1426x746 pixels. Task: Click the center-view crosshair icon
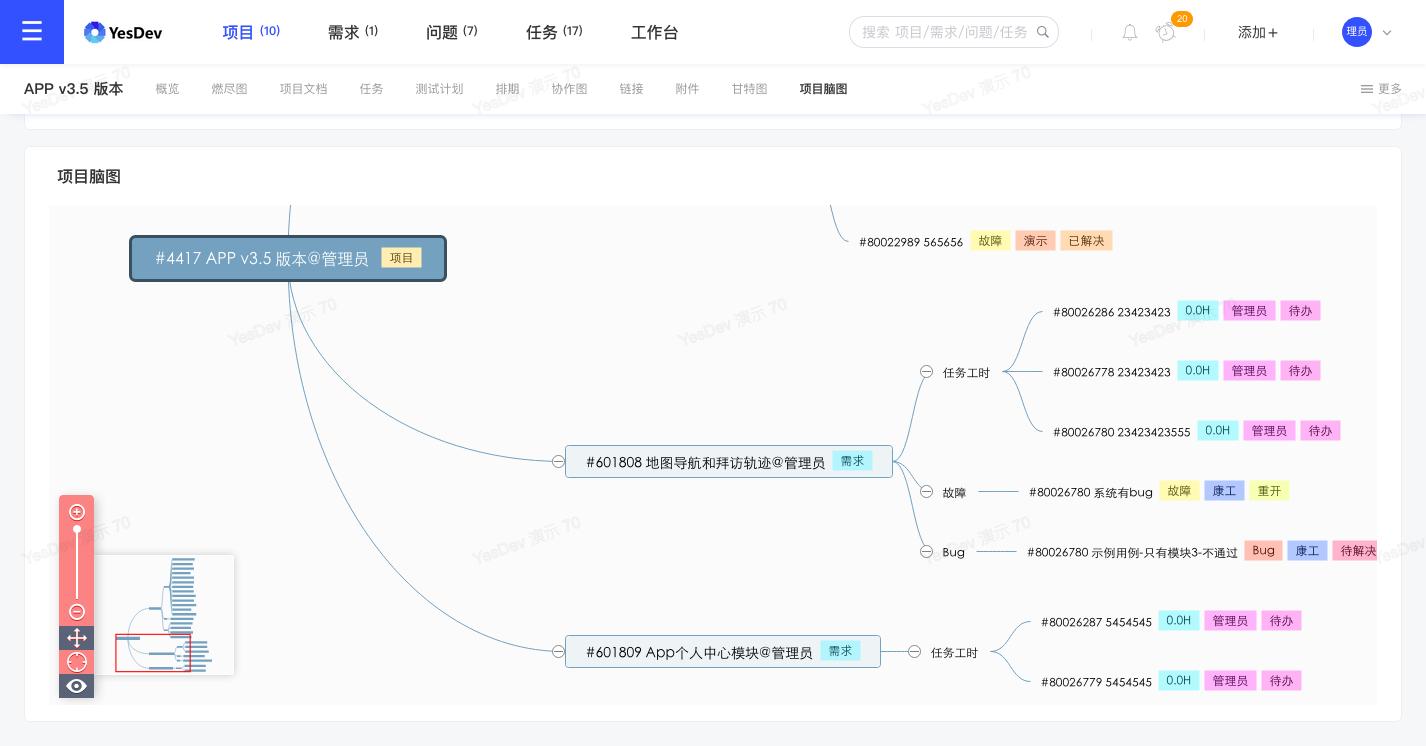point(77,662)
